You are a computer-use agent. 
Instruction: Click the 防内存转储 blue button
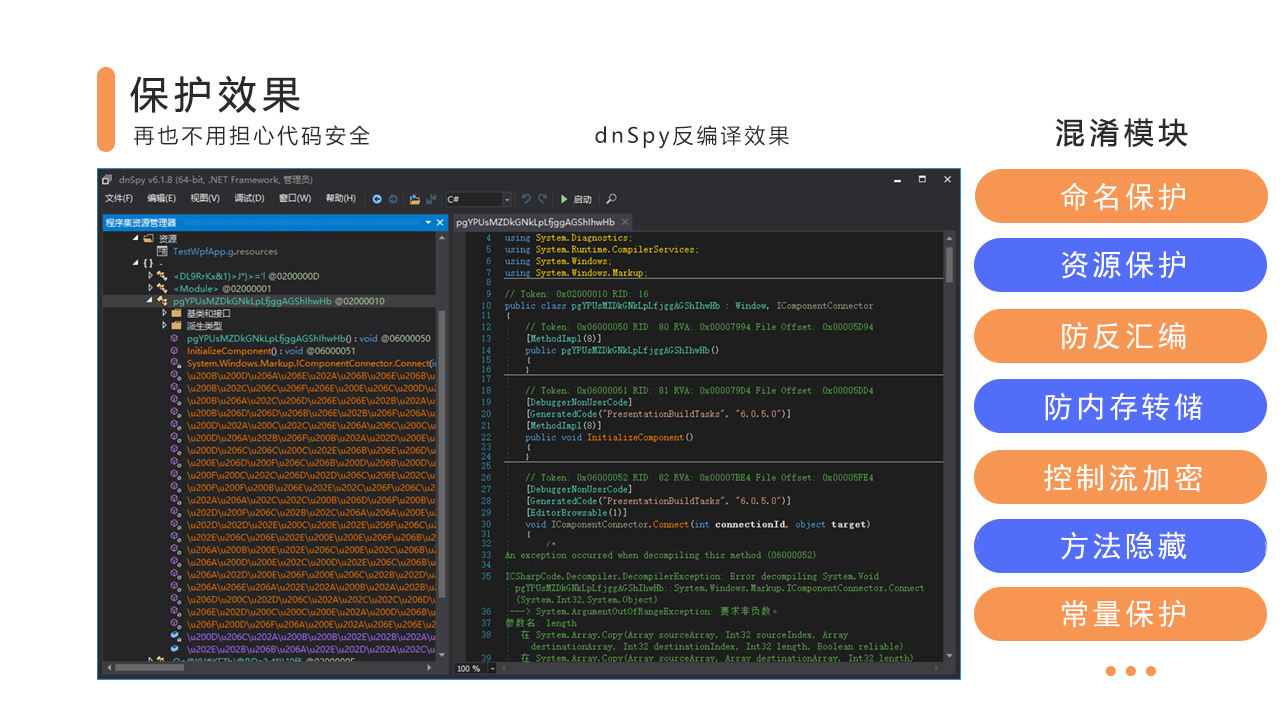click(1121, 406)
